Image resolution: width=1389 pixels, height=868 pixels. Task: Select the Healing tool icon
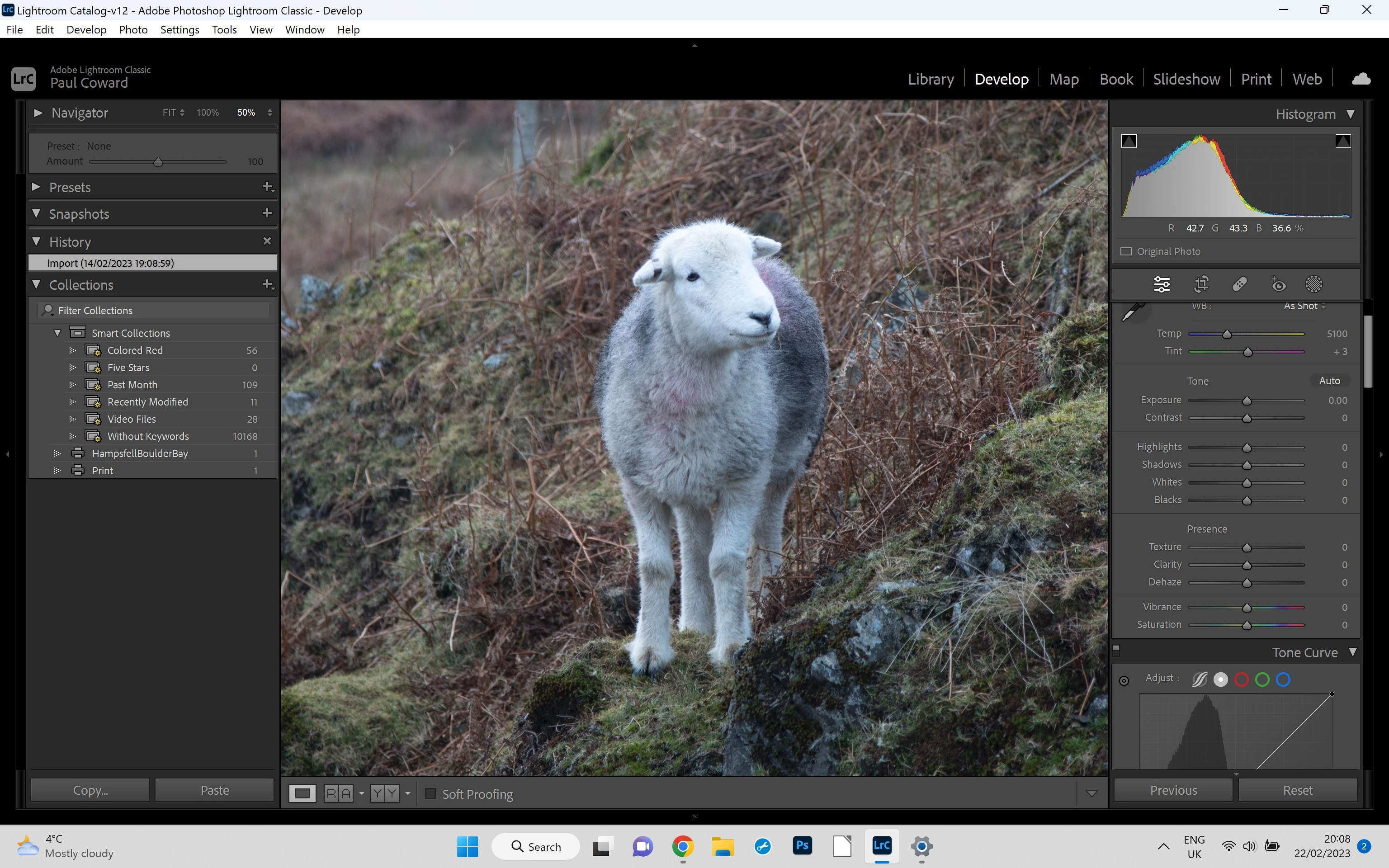pos(1239,284)
